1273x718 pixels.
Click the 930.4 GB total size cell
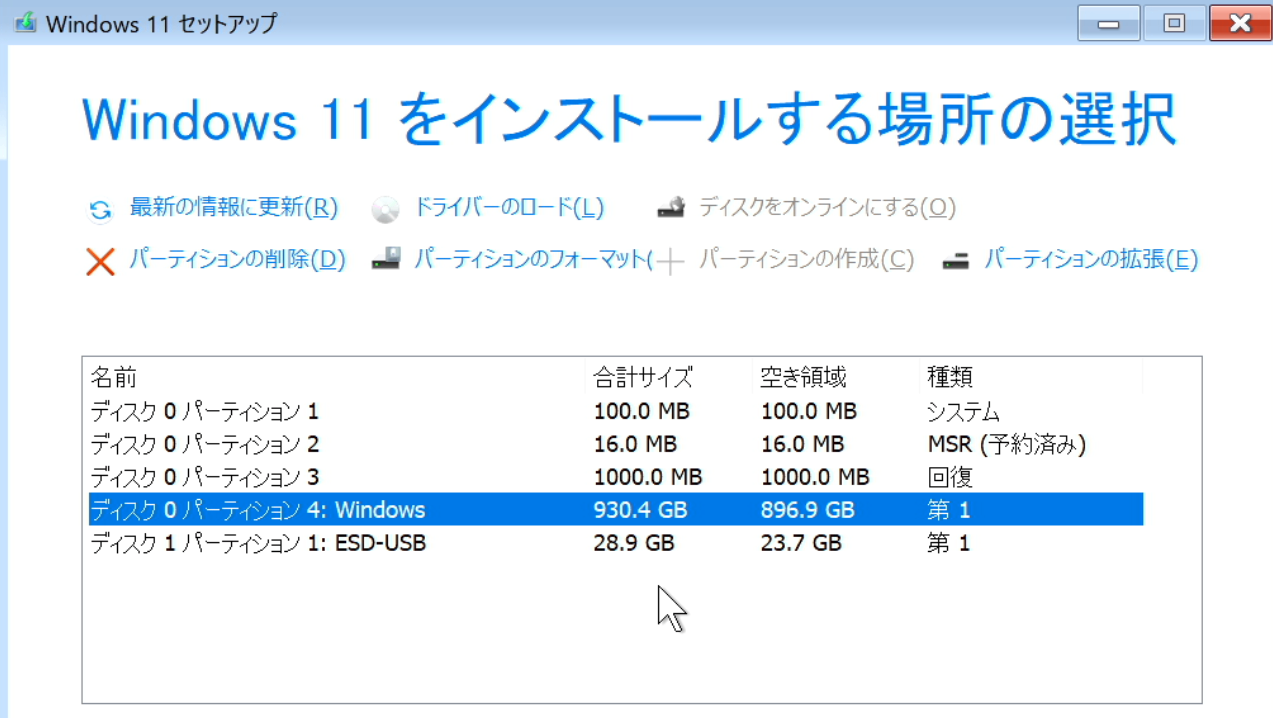640,510
